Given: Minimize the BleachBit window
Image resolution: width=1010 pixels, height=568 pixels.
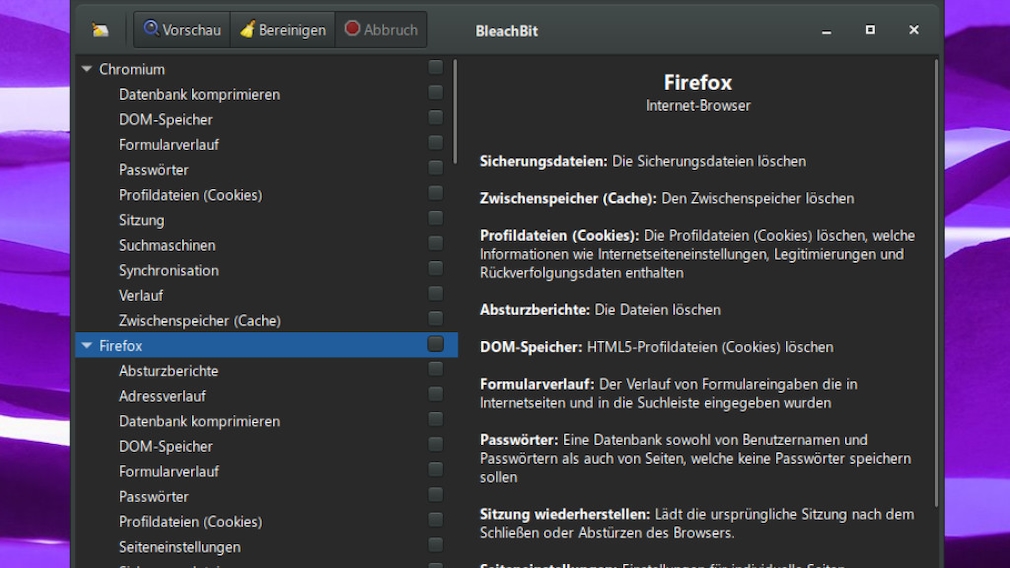Looking at the screenshot, I should click(x=827, y=31).
